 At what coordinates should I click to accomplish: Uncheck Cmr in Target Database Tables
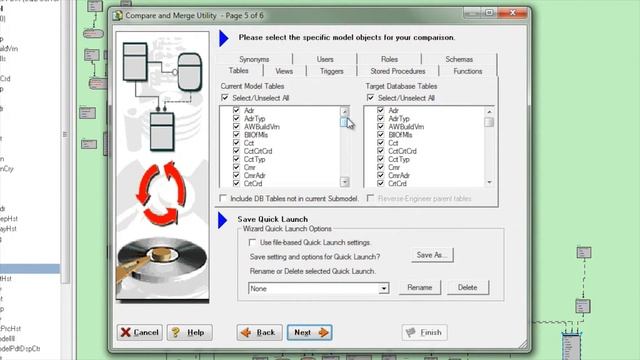click(x=380, y=167)
